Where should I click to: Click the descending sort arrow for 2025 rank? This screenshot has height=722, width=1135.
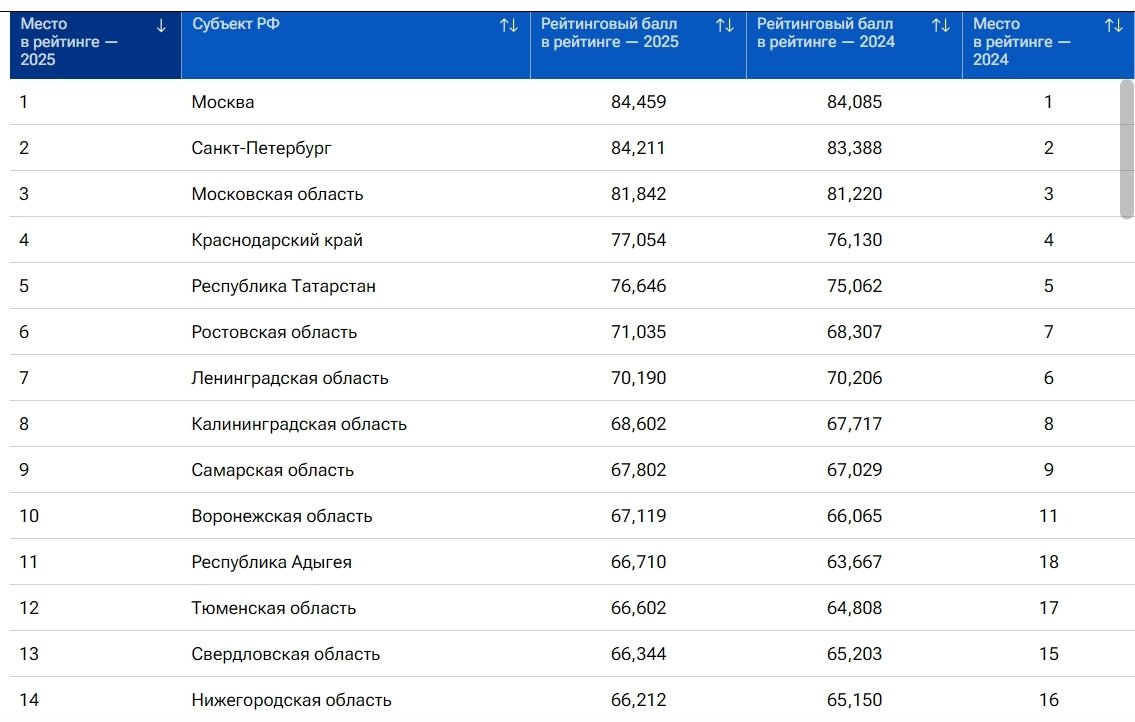pyautogui.click(x=161, y=26)
